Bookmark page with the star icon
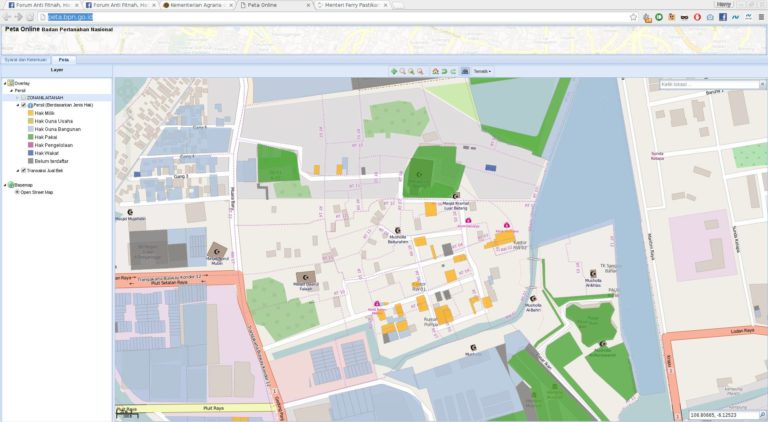The width and height of the screenshot is (768, 422). pyautogui.click(x=633, y=18)
